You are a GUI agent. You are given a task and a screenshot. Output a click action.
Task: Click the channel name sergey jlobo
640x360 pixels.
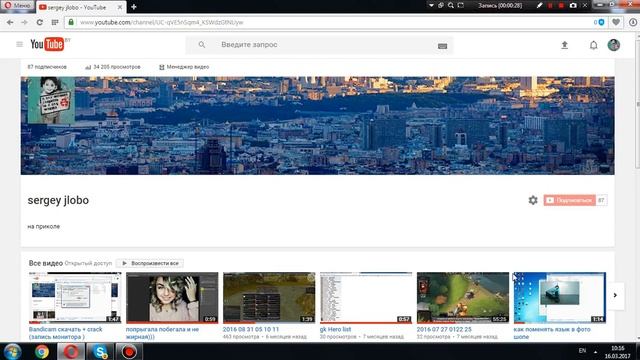tap(58, 200)
